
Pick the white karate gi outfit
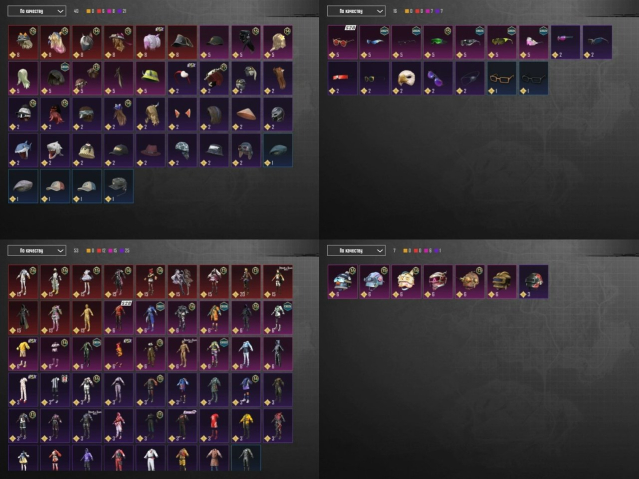(x=150, y=459)
